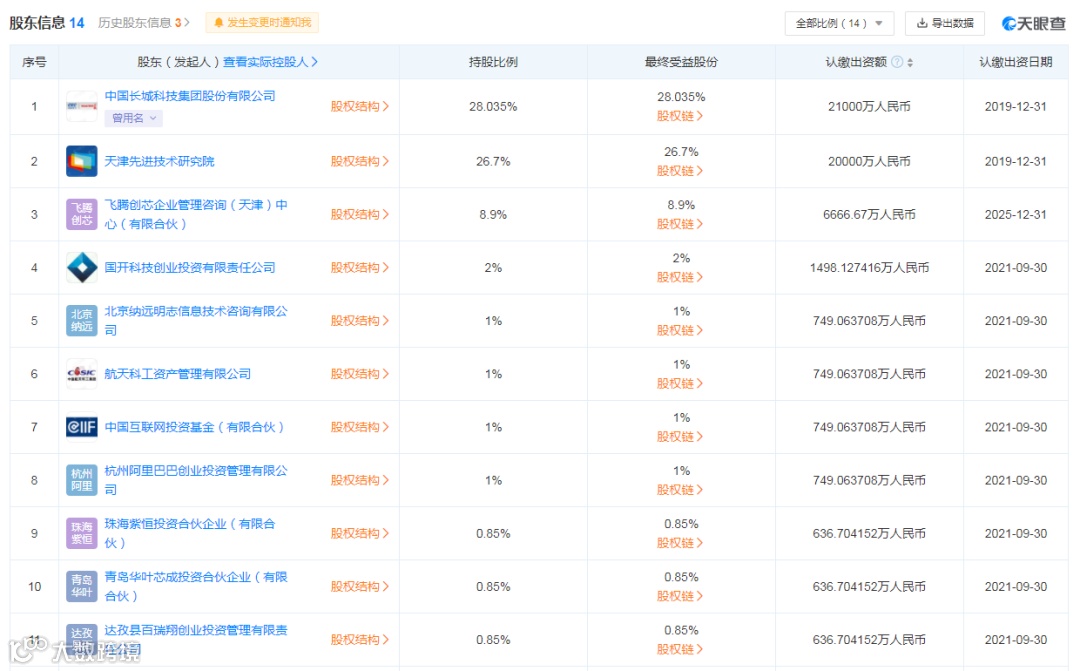Image resolution: width=1080 pixels, height=671 pixels.
Task: Expand 股权结构 for 北京纳远明志
Action: point(360,320)
